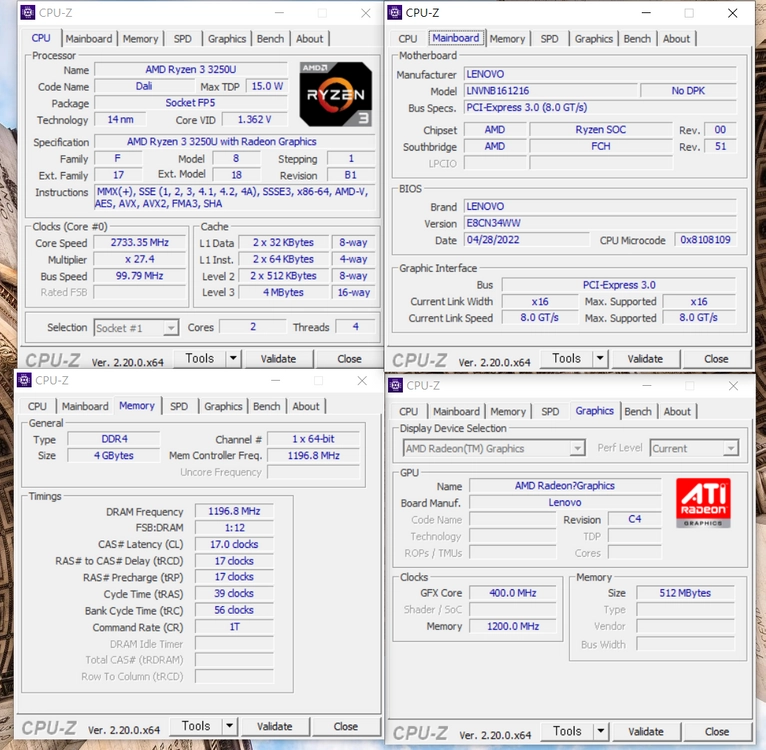Select CPU tab in the Mainboard window

tap(407, 39)
